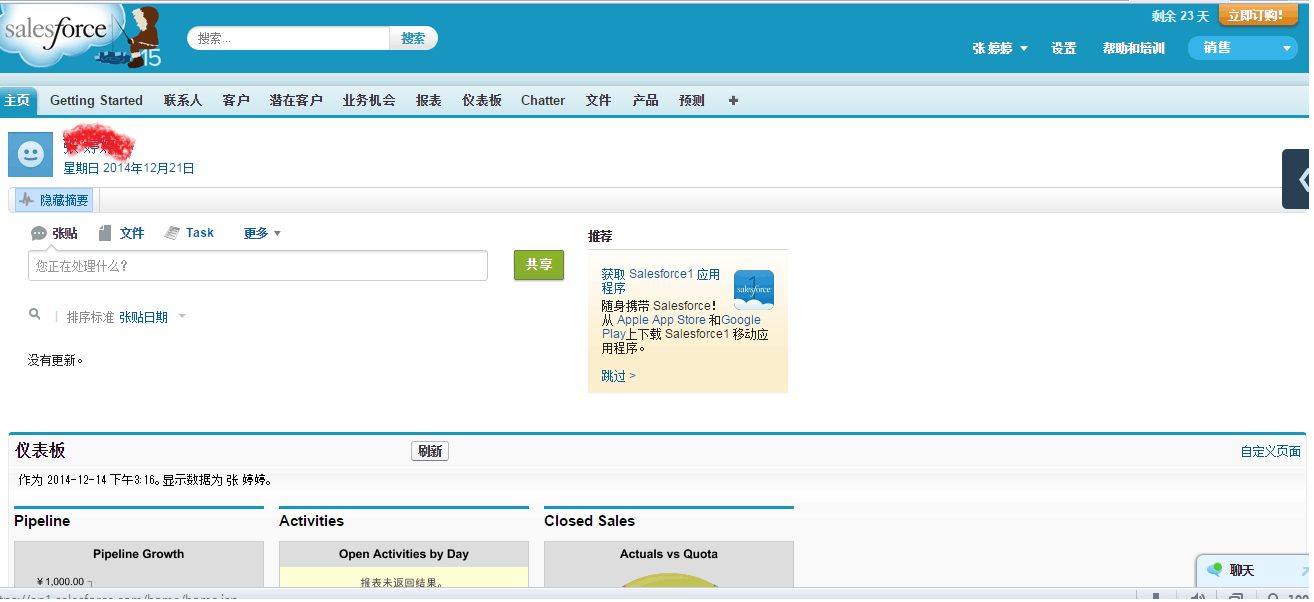Click the Closed Sales column heading
Viewport: 1314px width, 602px height.
pos(589,521)
